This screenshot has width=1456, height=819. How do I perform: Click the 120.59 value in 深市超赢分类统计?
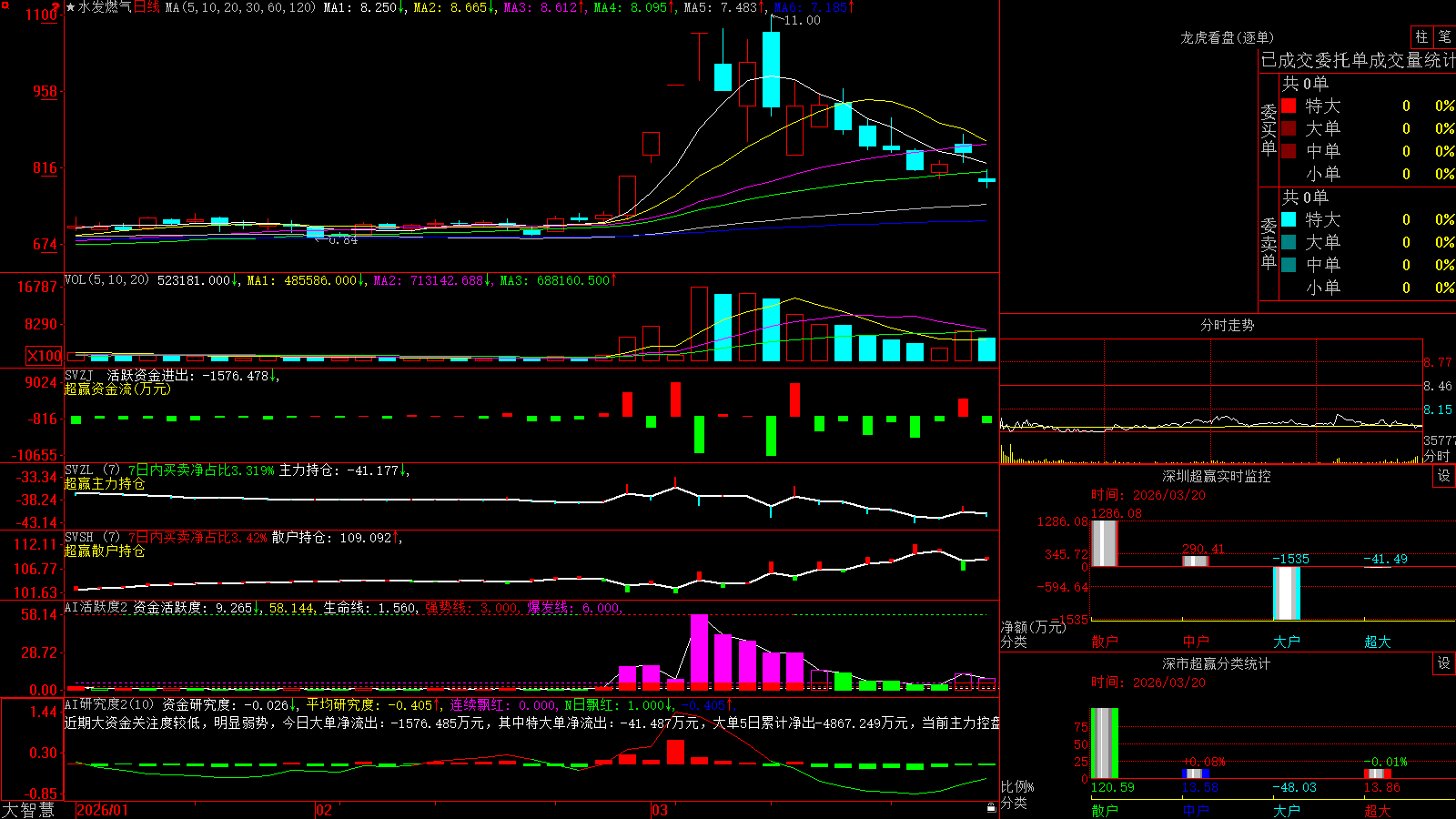point(1113,787)
